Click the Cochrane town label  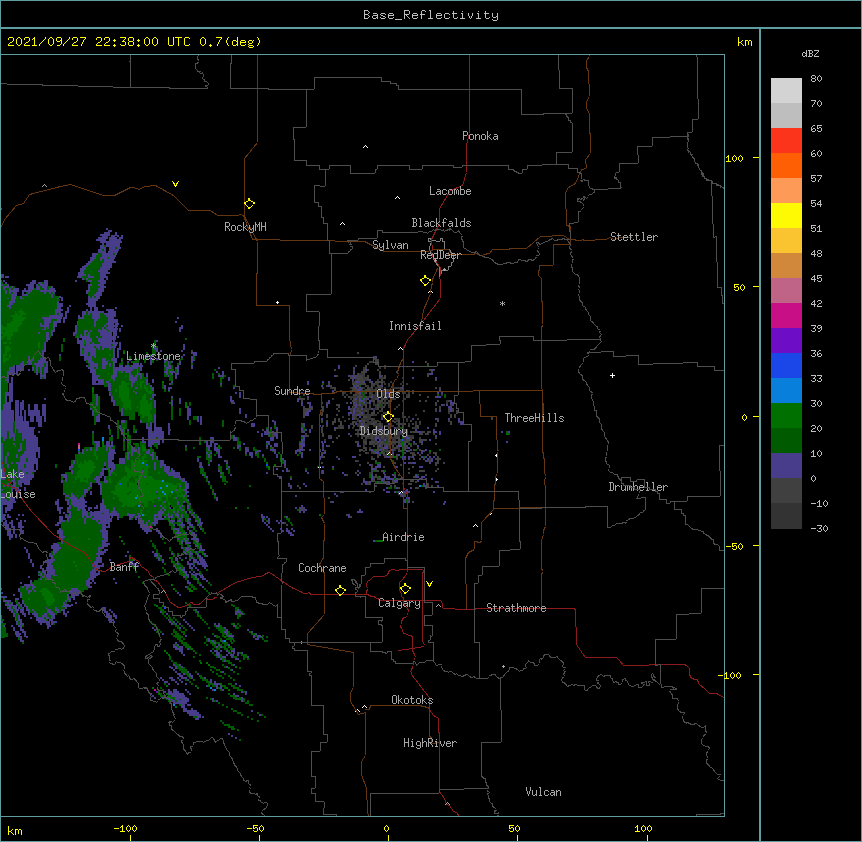(322, 568)
